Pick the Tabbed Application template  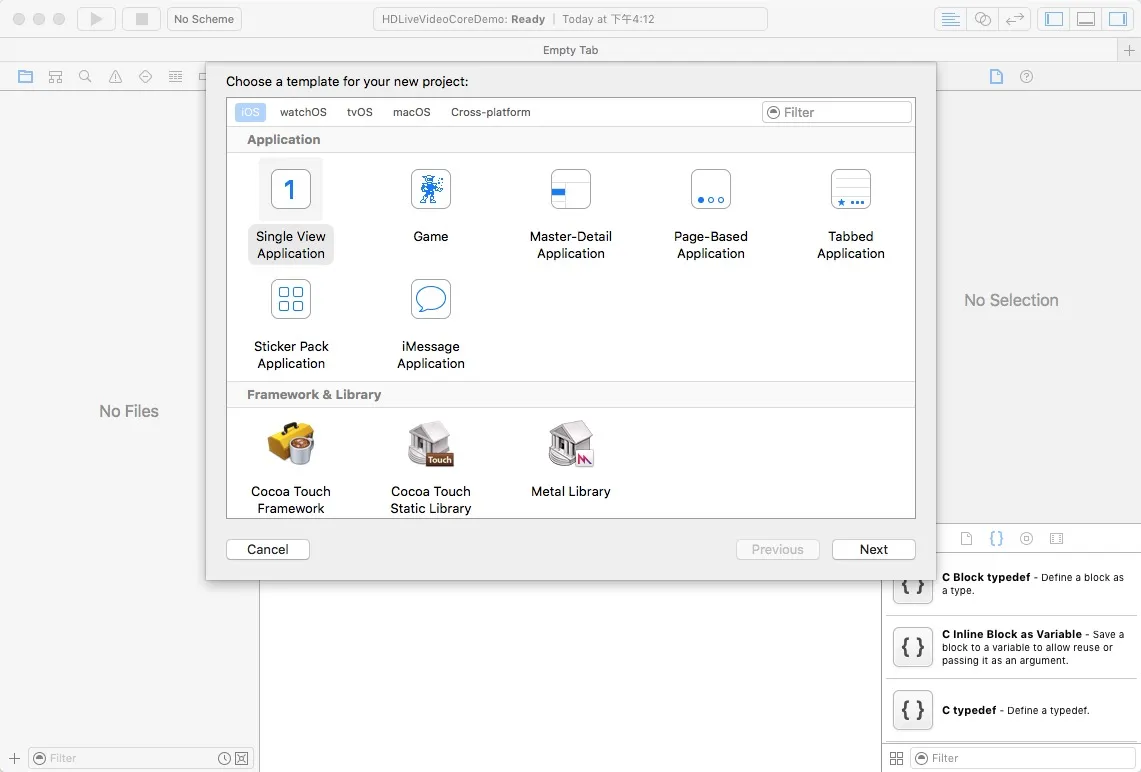[x=851, y=213]
